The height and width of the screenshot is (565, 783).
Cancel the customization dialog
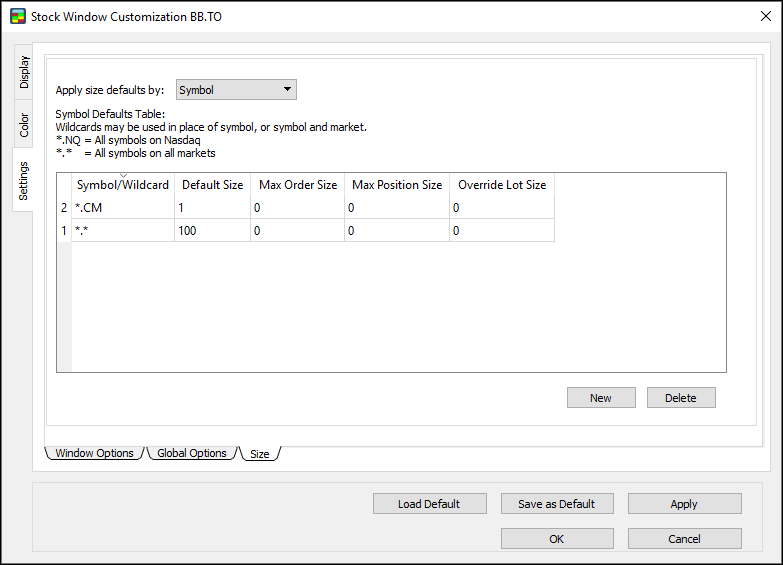click(684, 539)
